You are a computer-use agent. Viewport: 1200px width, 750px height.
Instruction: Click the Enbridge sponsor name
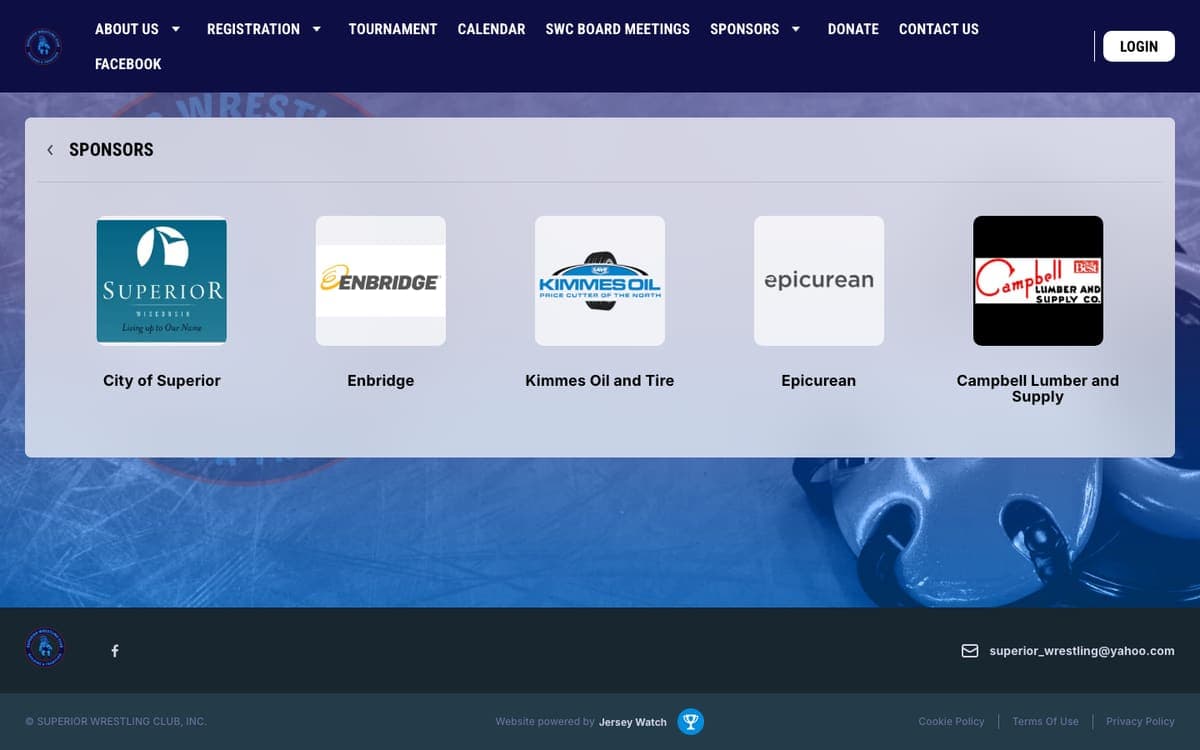tap(381, 381)
